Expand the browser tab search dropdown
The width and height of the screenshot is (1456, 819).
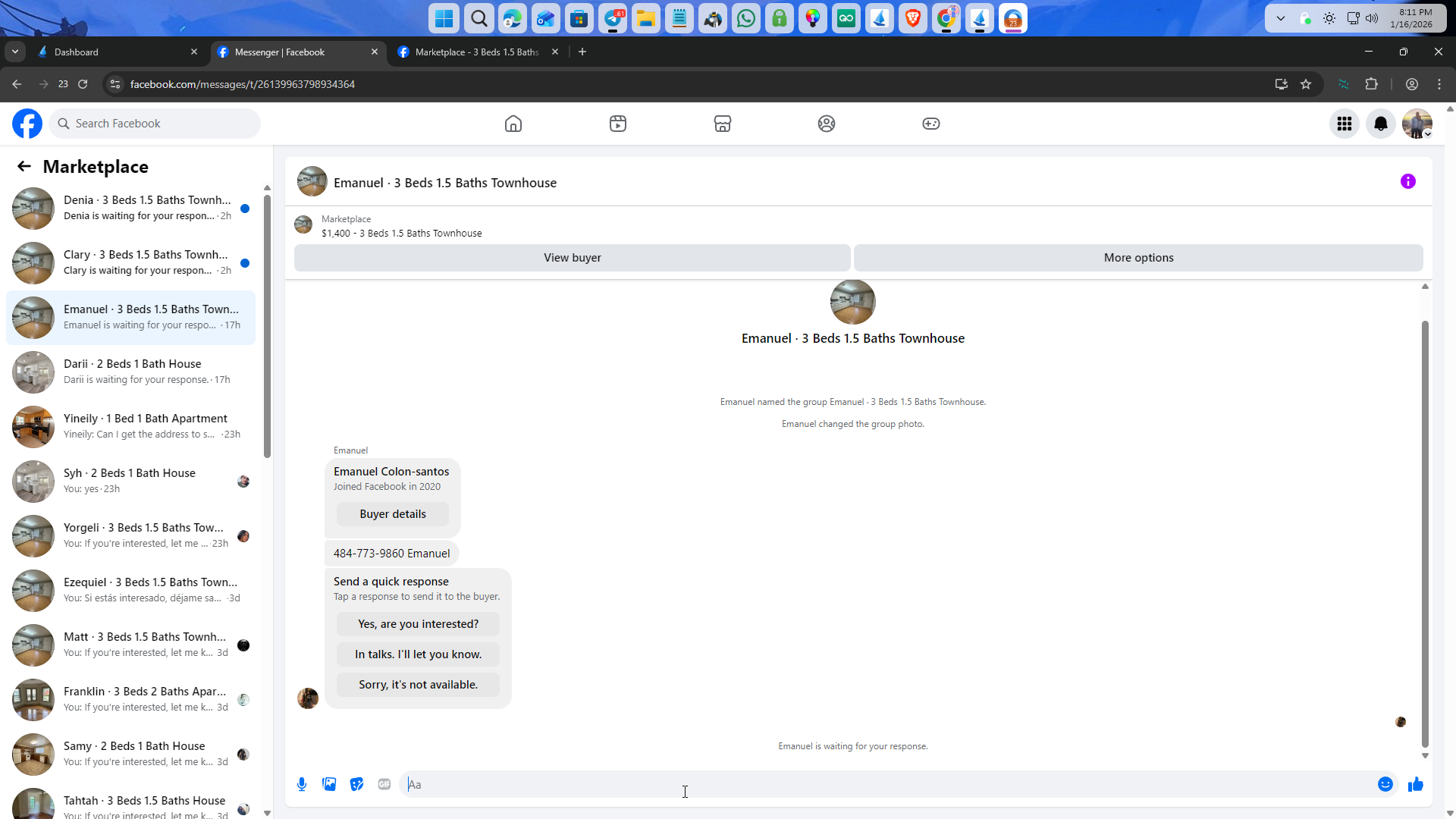click(x=15, y=52)
